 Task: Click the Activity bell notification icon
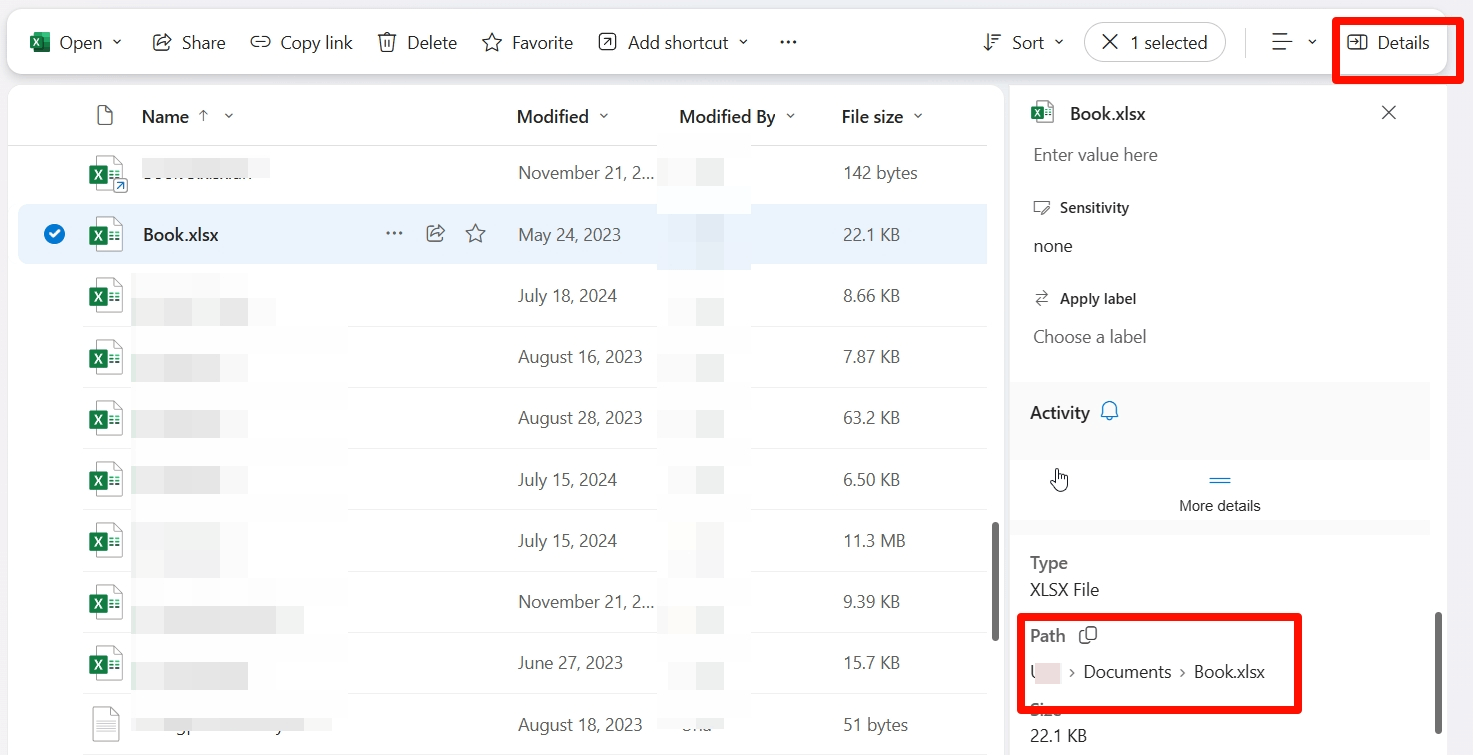point(1109,412)
